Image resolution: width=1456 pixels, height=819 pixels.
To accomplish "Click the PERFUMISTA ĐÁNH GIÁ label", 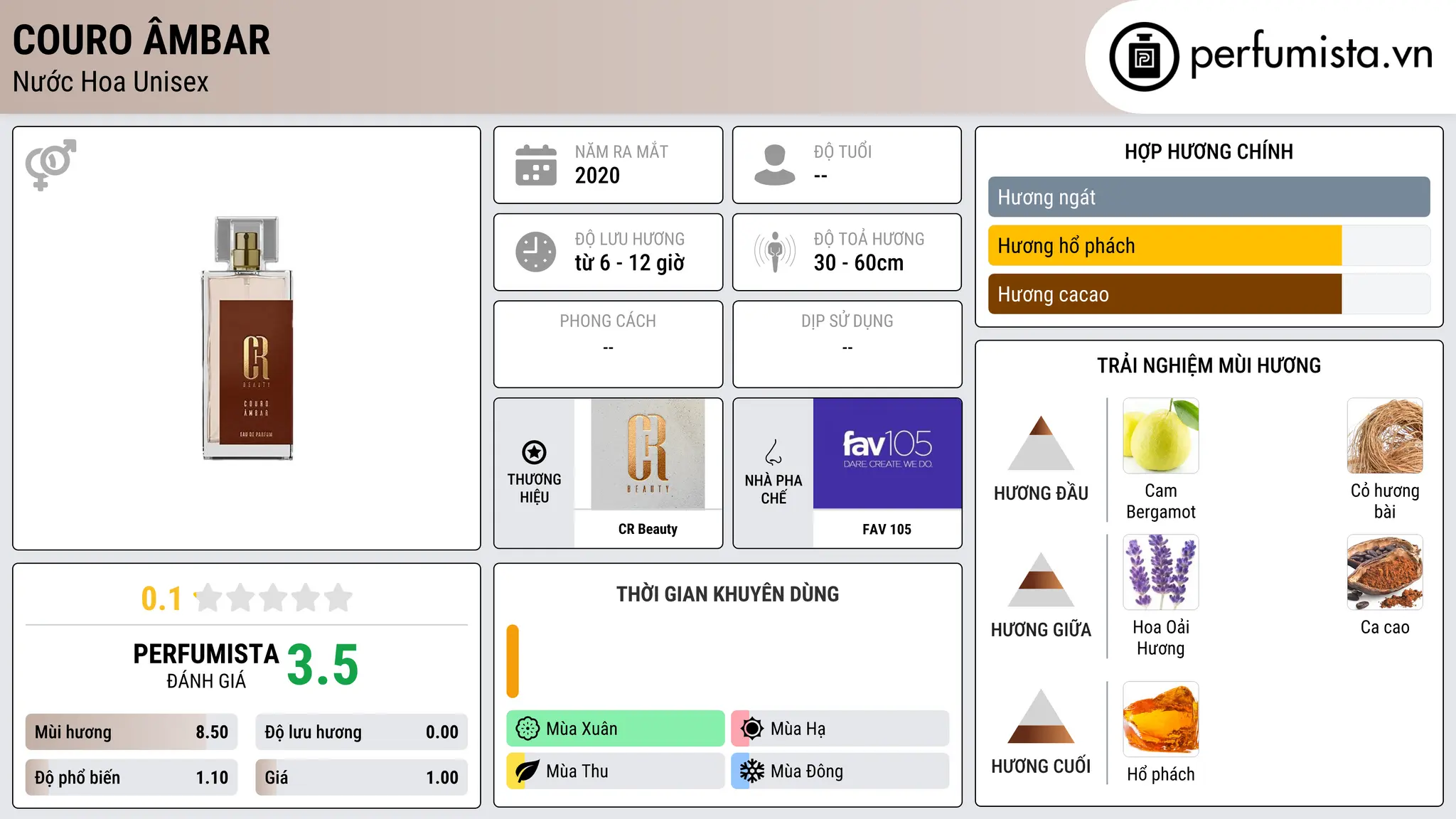I will pyautogui.click(x=206, y=665).
